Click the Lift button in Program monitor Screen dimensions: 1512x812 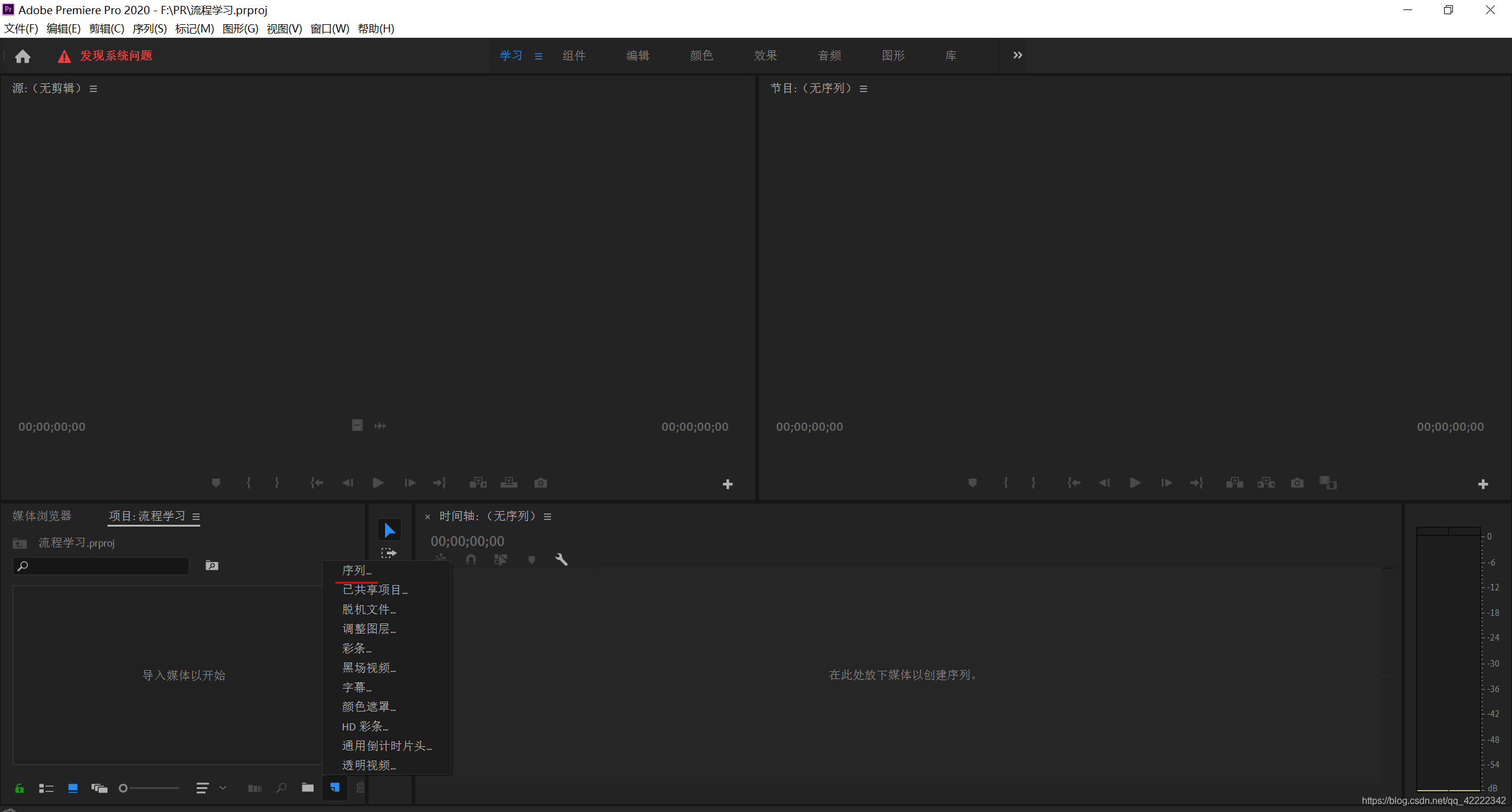1234,483
